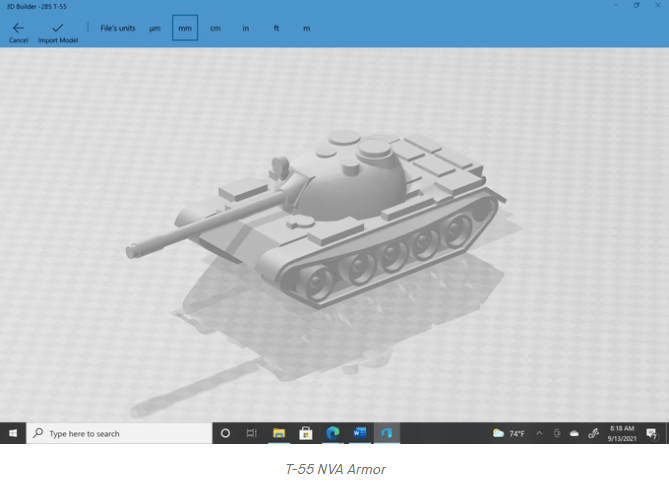Open the weather widget showing 74°F
669x487 pixels.
pos(508,433)
